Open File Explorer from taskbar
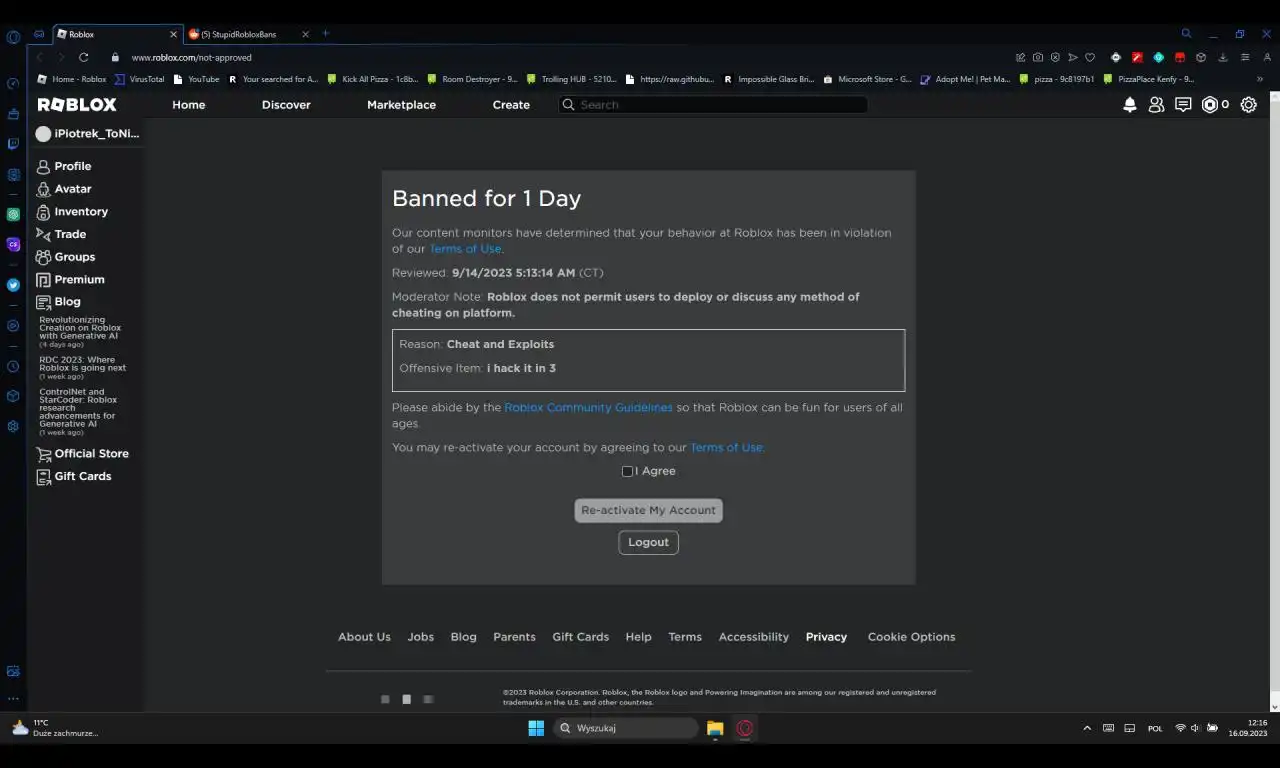The height and width of the screenshot is (768, 1280). [x=714, y=728]
